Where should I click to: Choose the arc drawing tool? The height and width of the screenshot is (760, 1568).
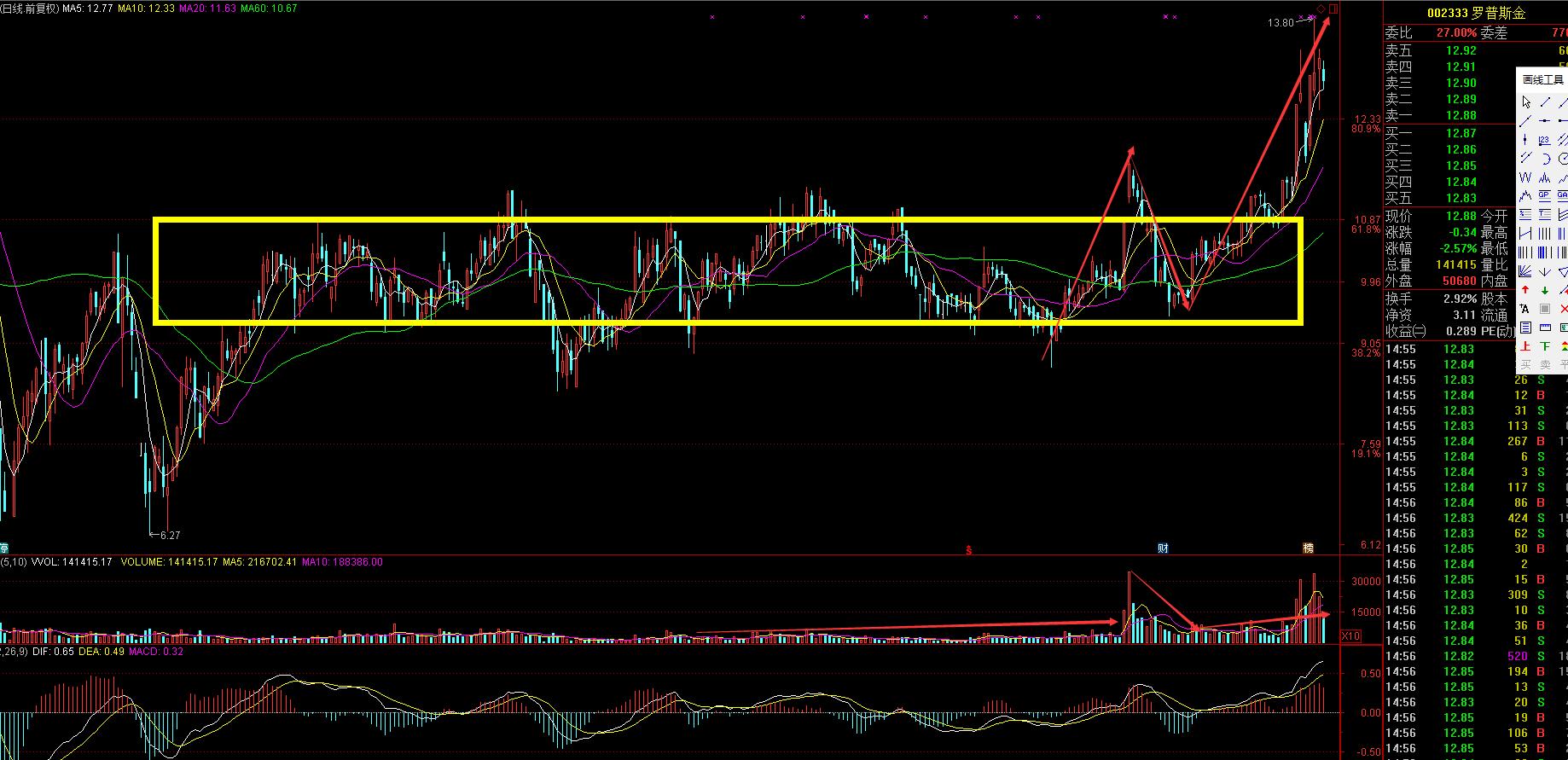pos(1545,159)
